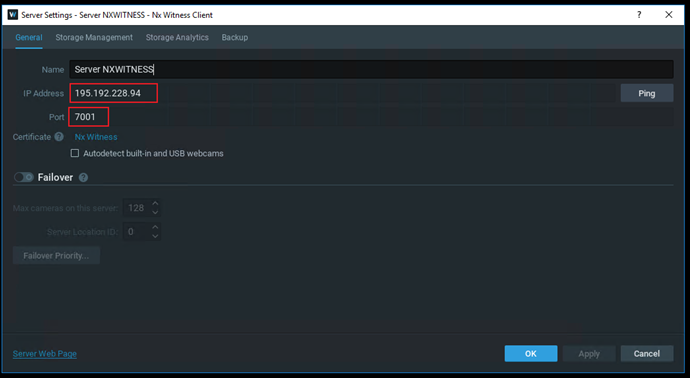Click the server Name input field

pos(371,70)
